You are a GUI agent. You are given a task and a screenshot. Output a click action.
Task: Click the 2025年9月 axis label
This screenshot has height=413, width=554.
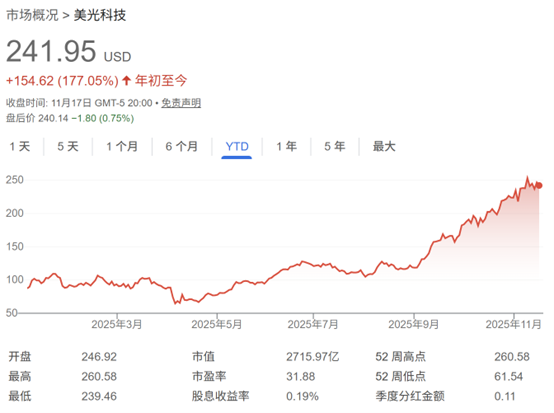point(413,324)
